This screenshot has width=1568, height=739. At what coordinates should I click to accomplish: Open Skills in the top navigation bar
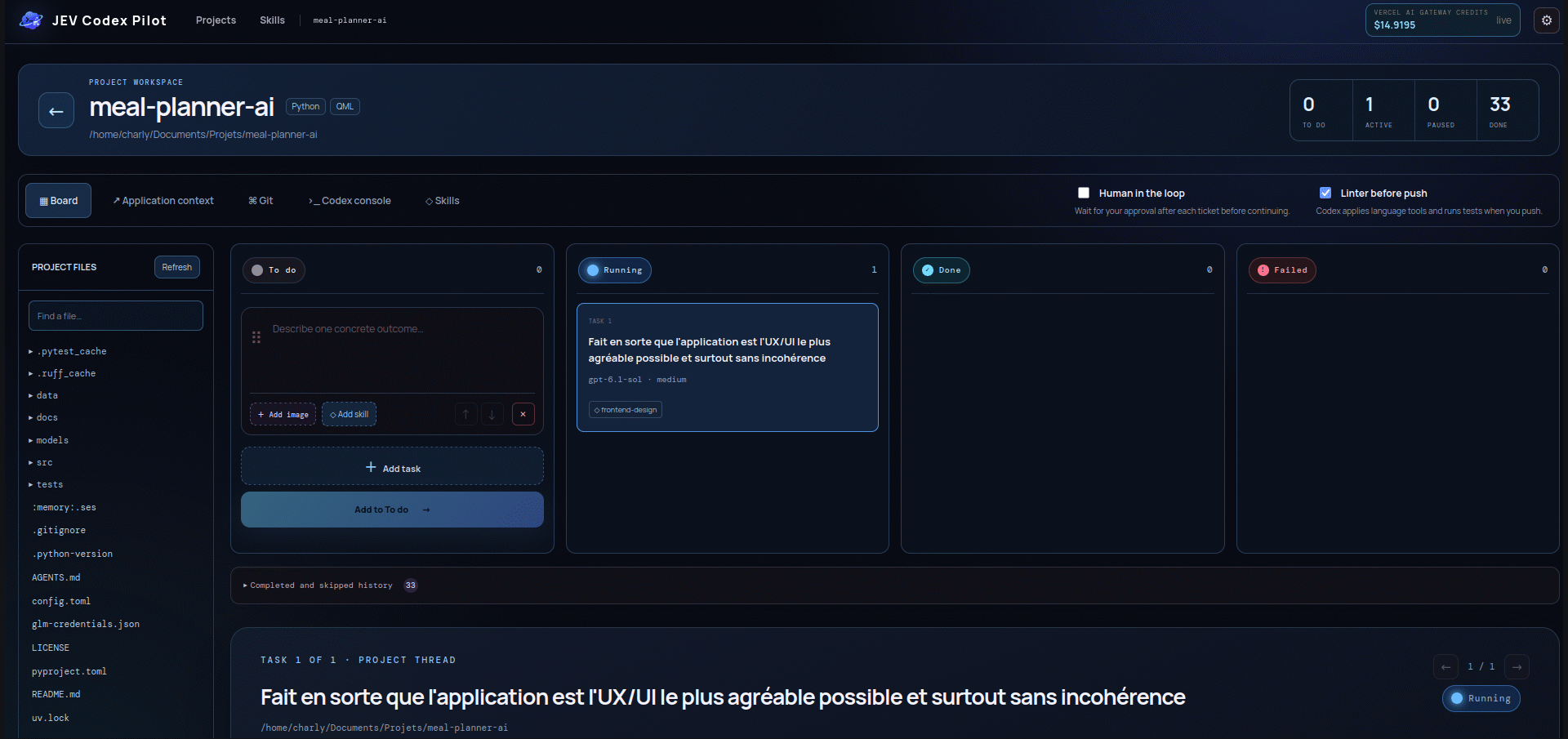(x=272, y=20)
